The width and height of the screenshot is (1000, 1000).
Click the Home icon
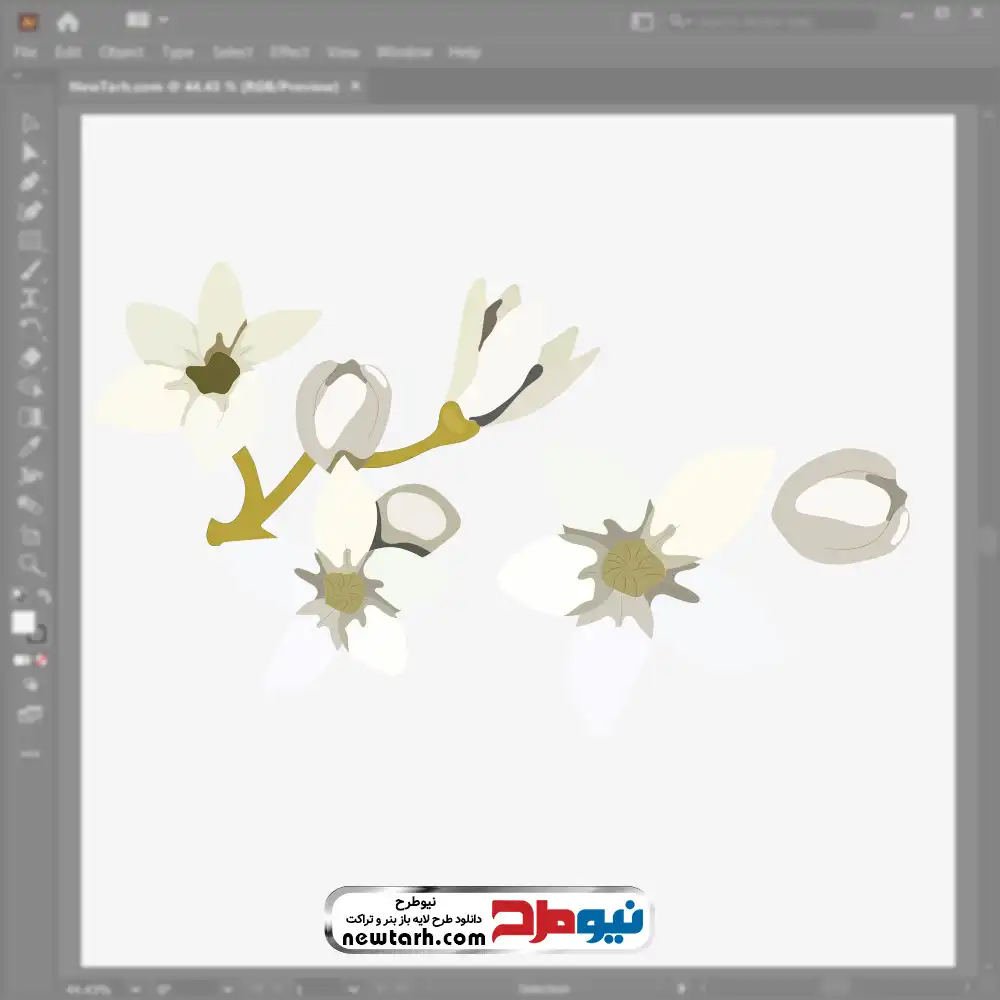[x=67, y=22]
